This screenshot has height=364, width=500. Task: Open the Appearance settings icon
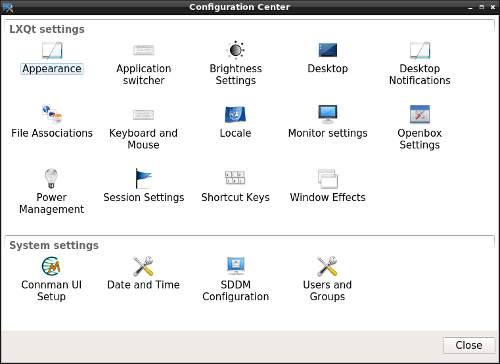(x=52, y=50)
